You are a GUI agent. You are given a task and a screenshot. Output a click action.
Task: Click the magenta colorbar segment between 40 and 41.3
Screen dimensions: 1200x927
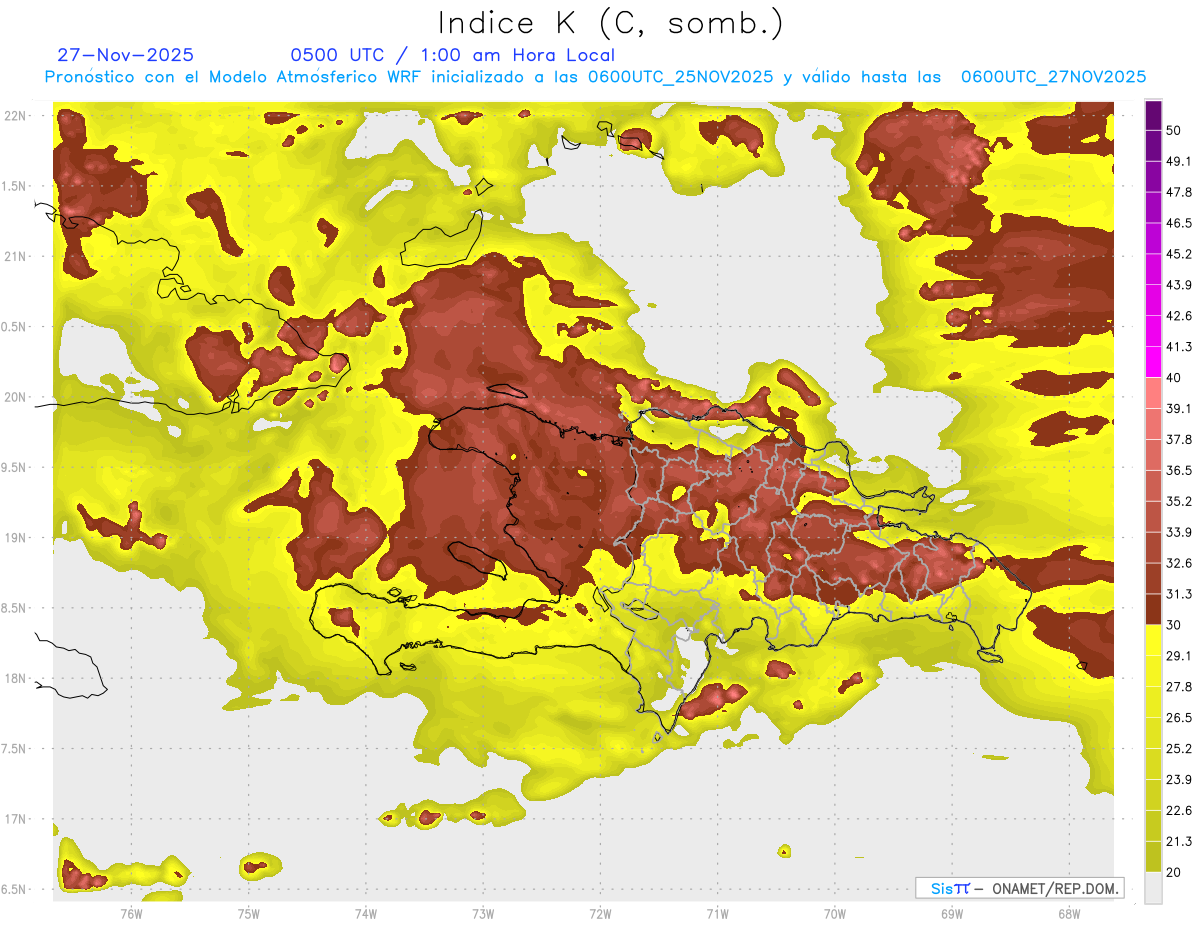click(x=1153, y=361)
